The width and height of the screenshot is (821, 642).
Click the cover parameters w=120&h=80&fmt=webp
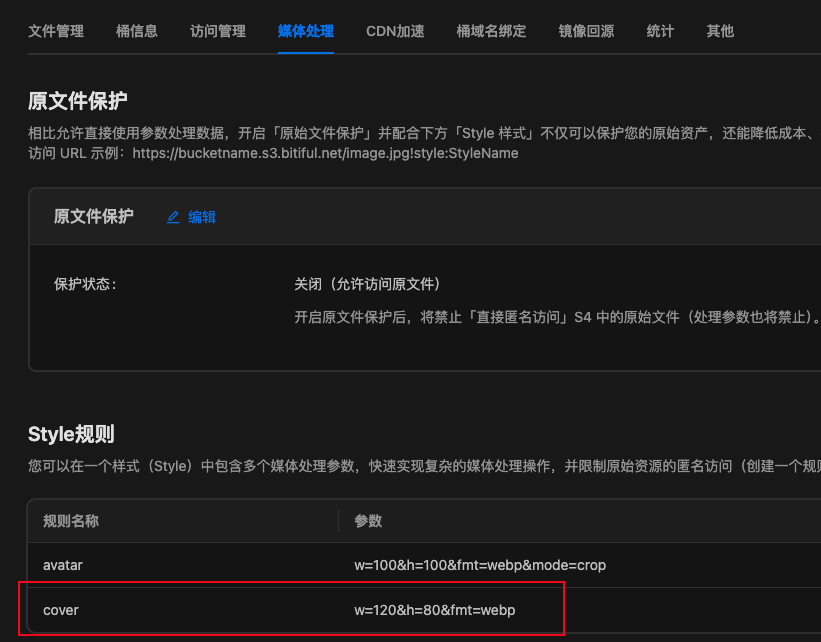(435, 610)
